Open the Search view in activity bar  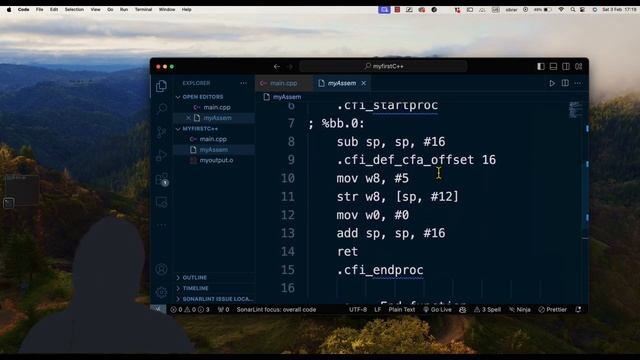[x=162, y=109]
